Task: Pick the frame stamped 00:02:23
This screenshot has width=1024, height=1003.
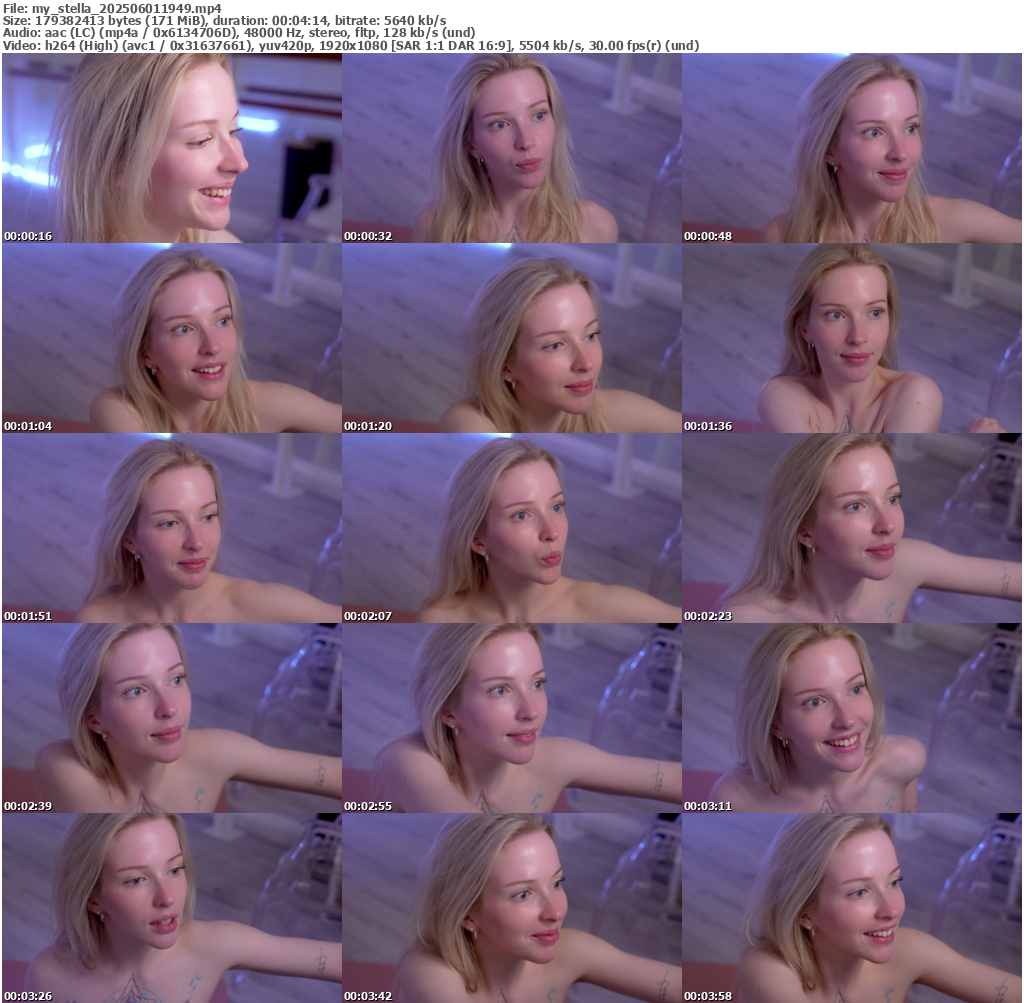Action: 852,528
